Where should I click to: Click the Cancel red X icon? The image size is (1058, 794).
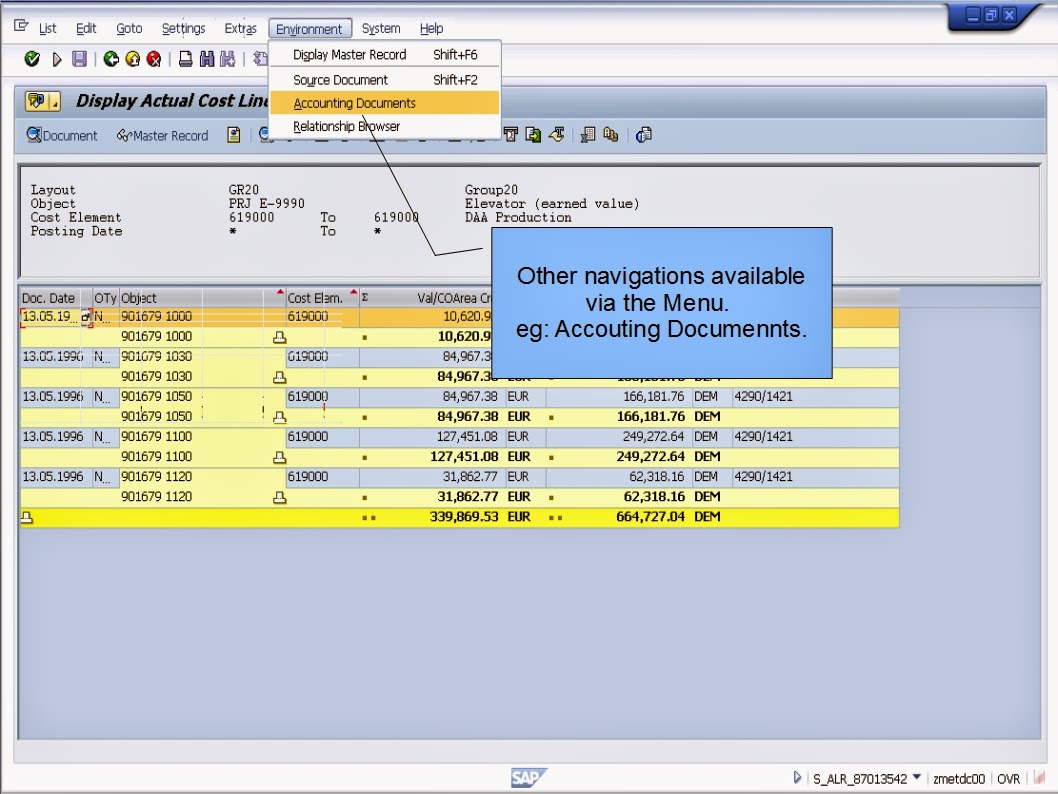pyautogui.click(x=152, y=59)
